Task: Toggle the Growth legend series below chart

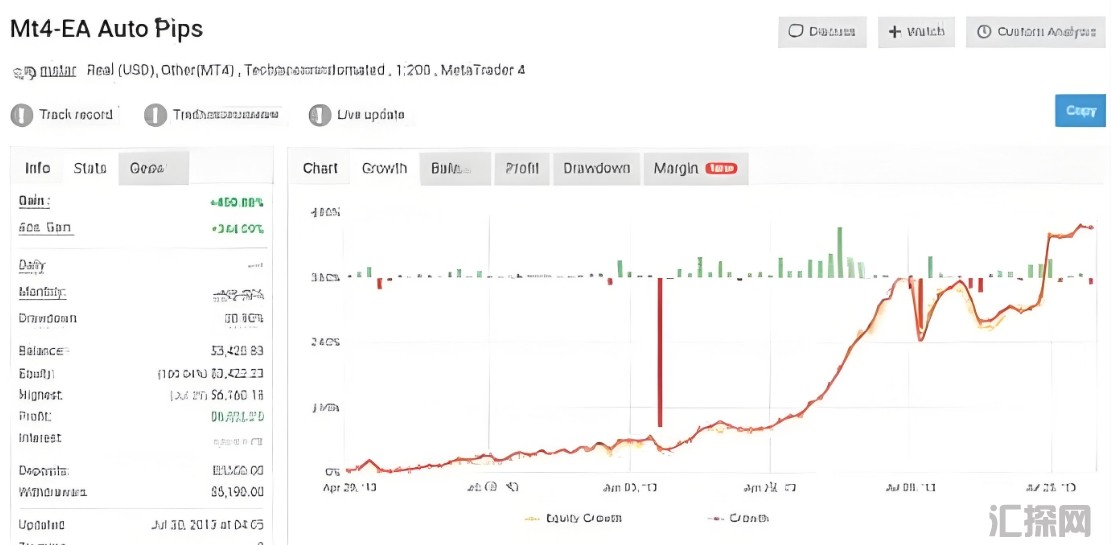Action: coord(738,518)
